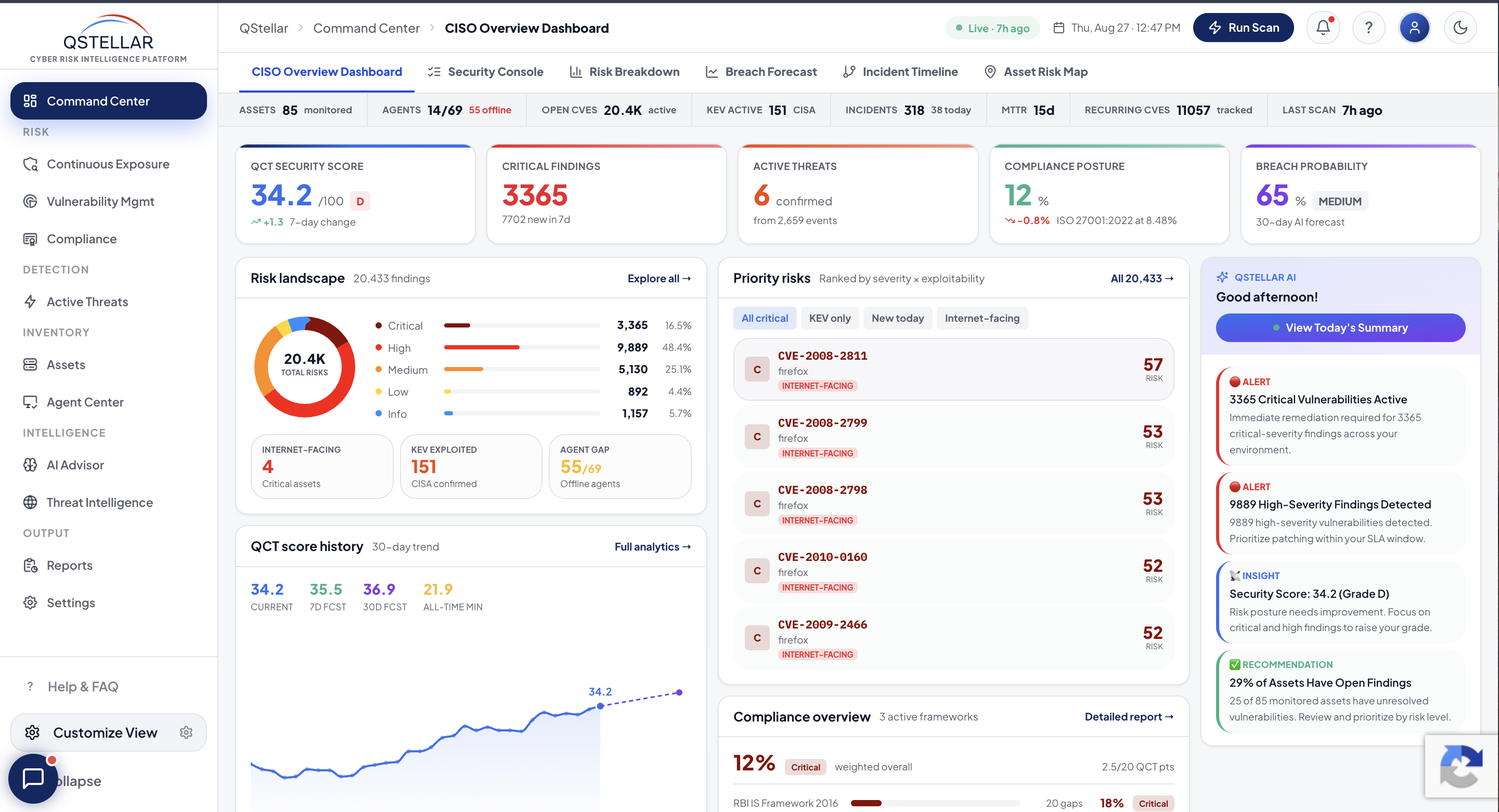
Task: Toggle the KEV only filter
Action: [x=830, y=318]
